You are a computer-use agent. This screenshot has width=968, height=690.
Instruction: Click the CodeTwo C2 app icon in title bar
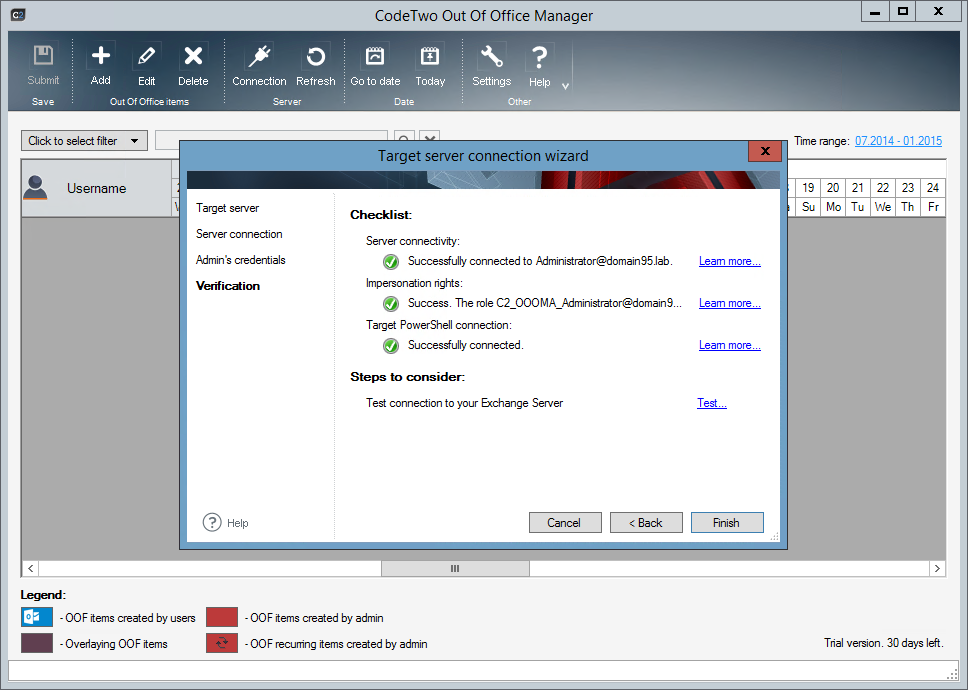(x=18, y=14)
